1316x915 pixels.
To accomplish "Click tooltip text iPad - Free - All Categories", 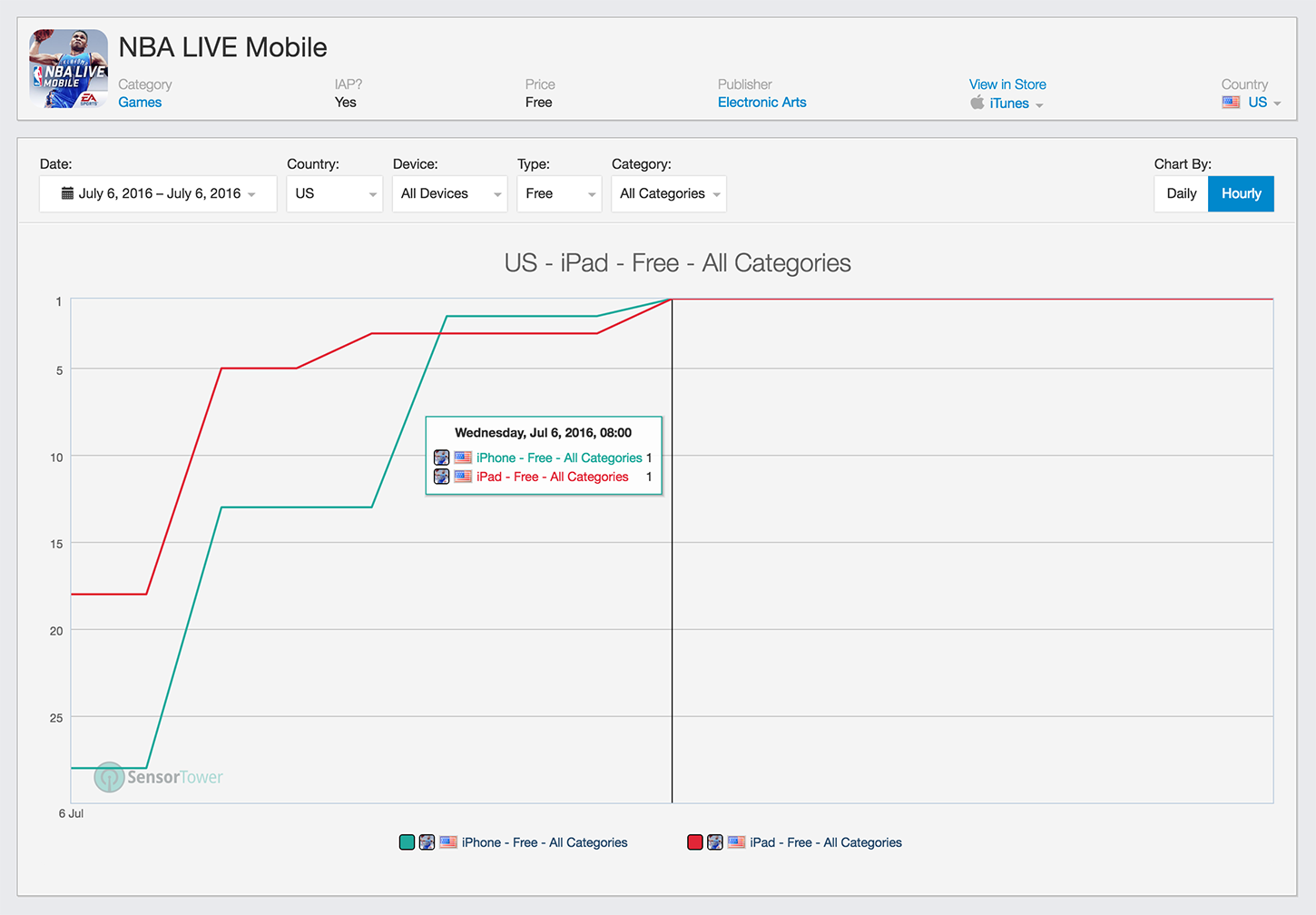I will click(x=553, y=477).
